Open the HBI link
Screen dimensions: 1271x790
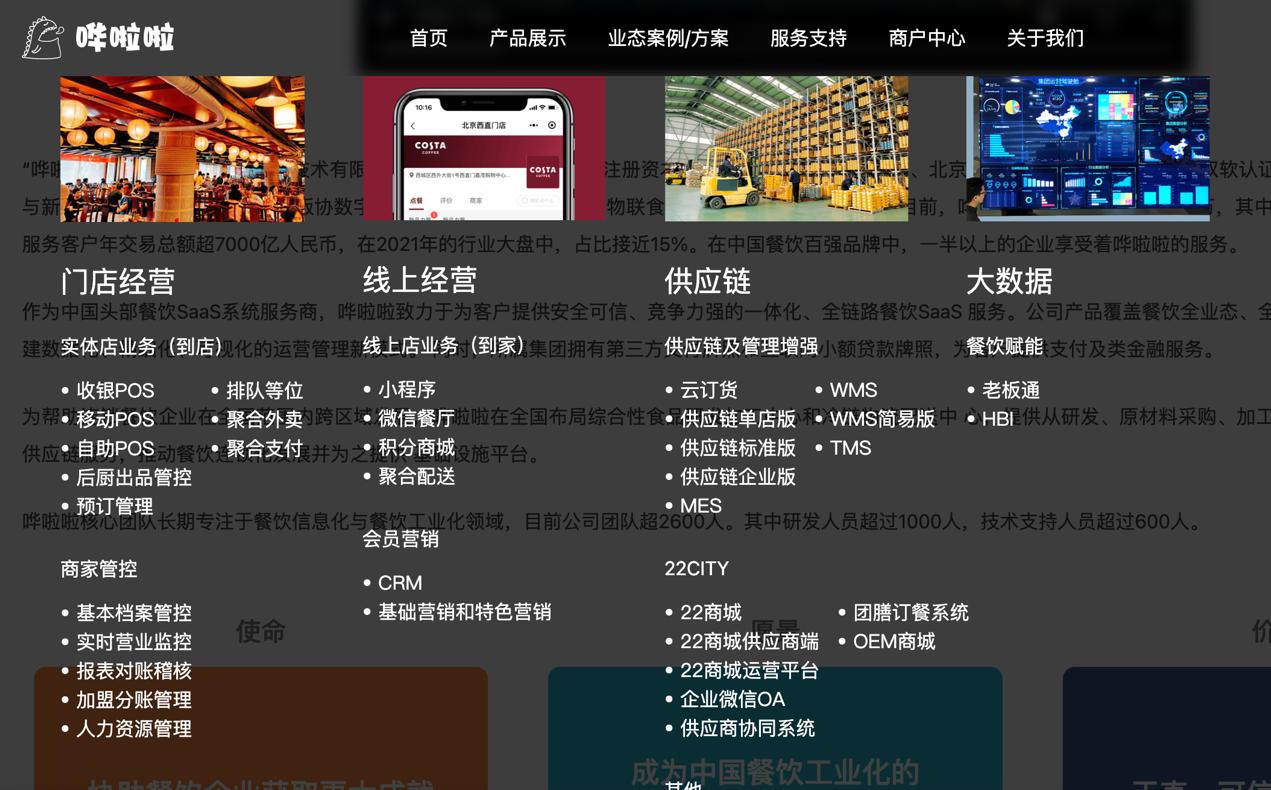point(998,419)
